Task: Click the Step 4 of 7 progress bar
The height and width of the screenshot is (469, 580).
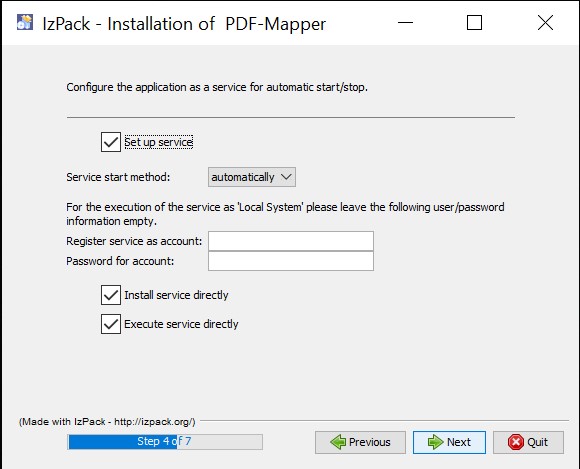Action: click(165, 442)
